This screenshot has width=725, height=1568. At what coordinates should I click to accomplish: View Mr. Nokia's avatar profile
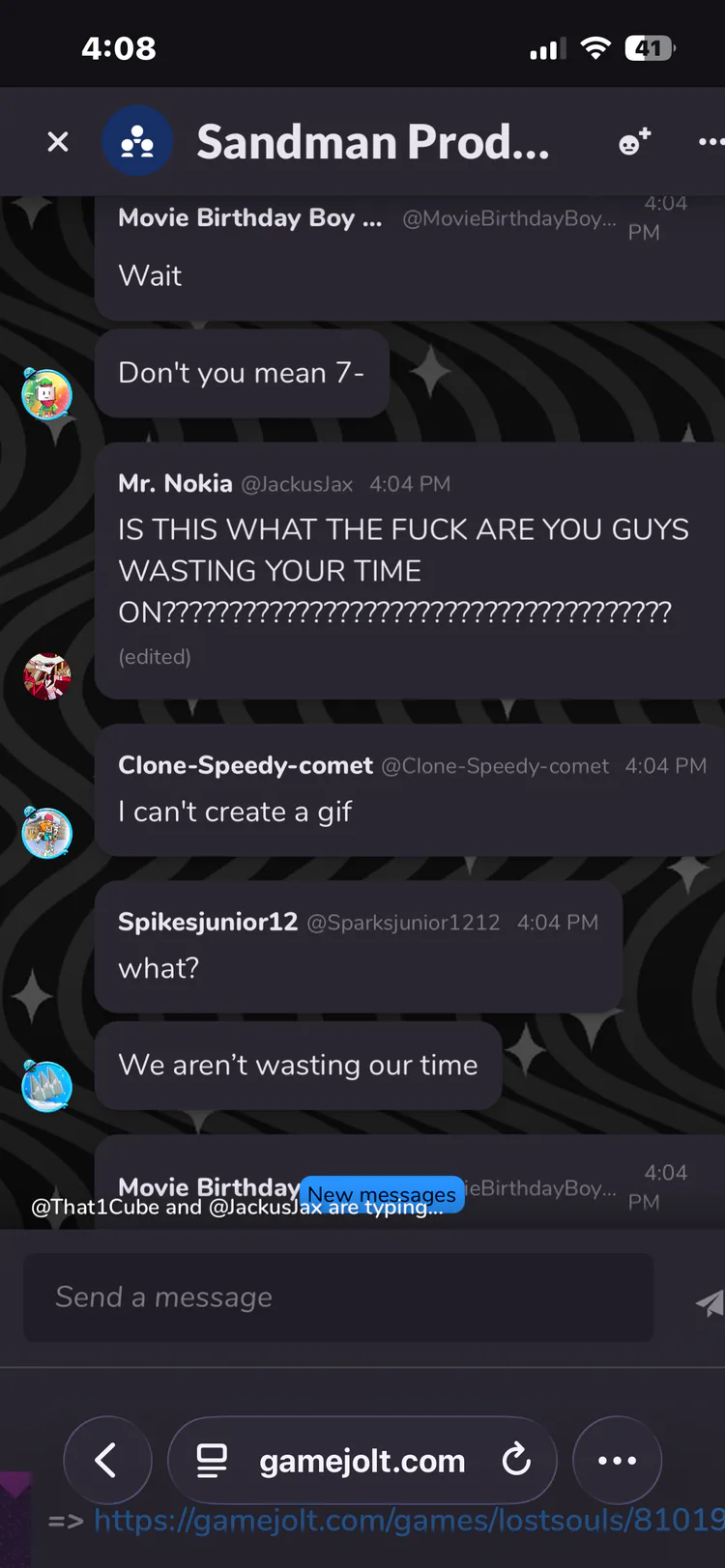(x=47, y=675)
